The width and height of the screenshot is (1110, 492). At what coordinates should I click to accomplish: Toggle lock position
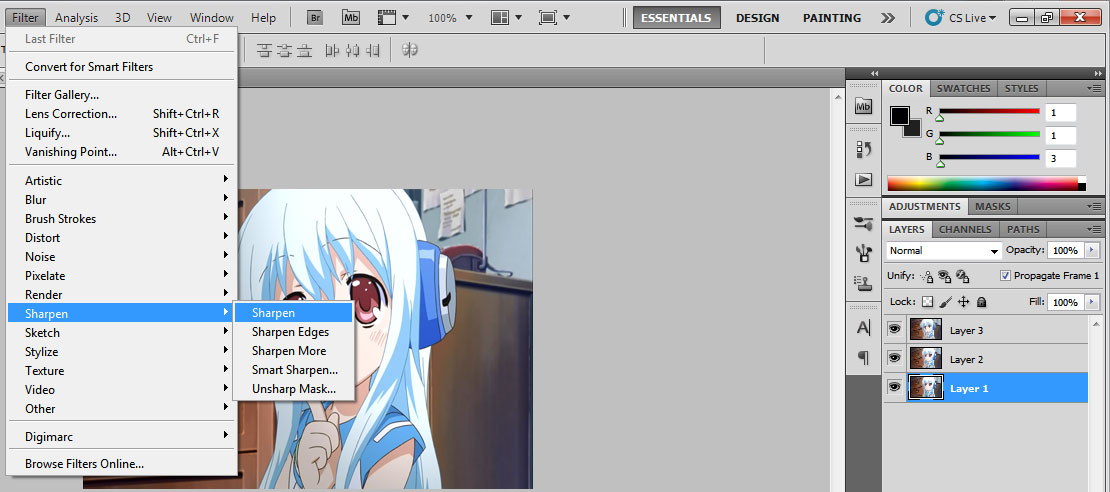(x=963, y=302)
